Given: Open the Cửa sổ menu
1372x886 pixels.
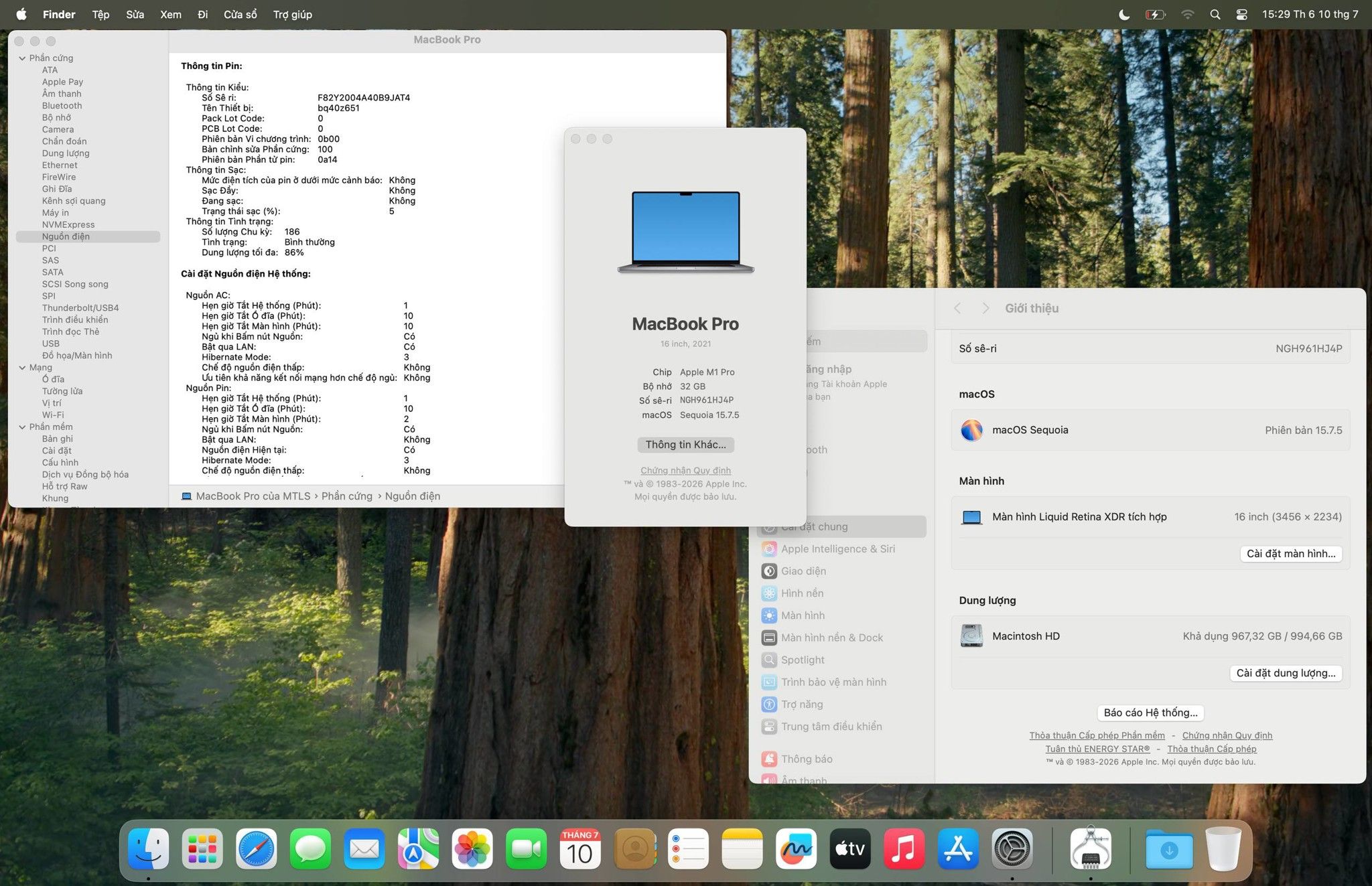Looking at the screenshot, I should (241, 14).
